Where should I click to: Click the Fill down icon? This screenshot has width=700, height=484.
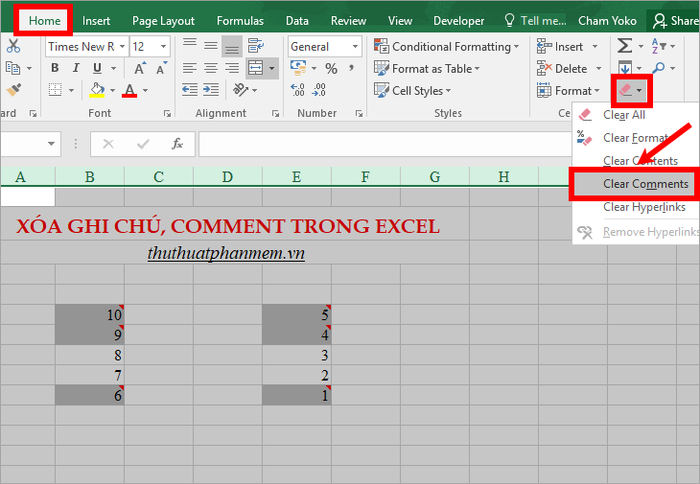(625, 67)
